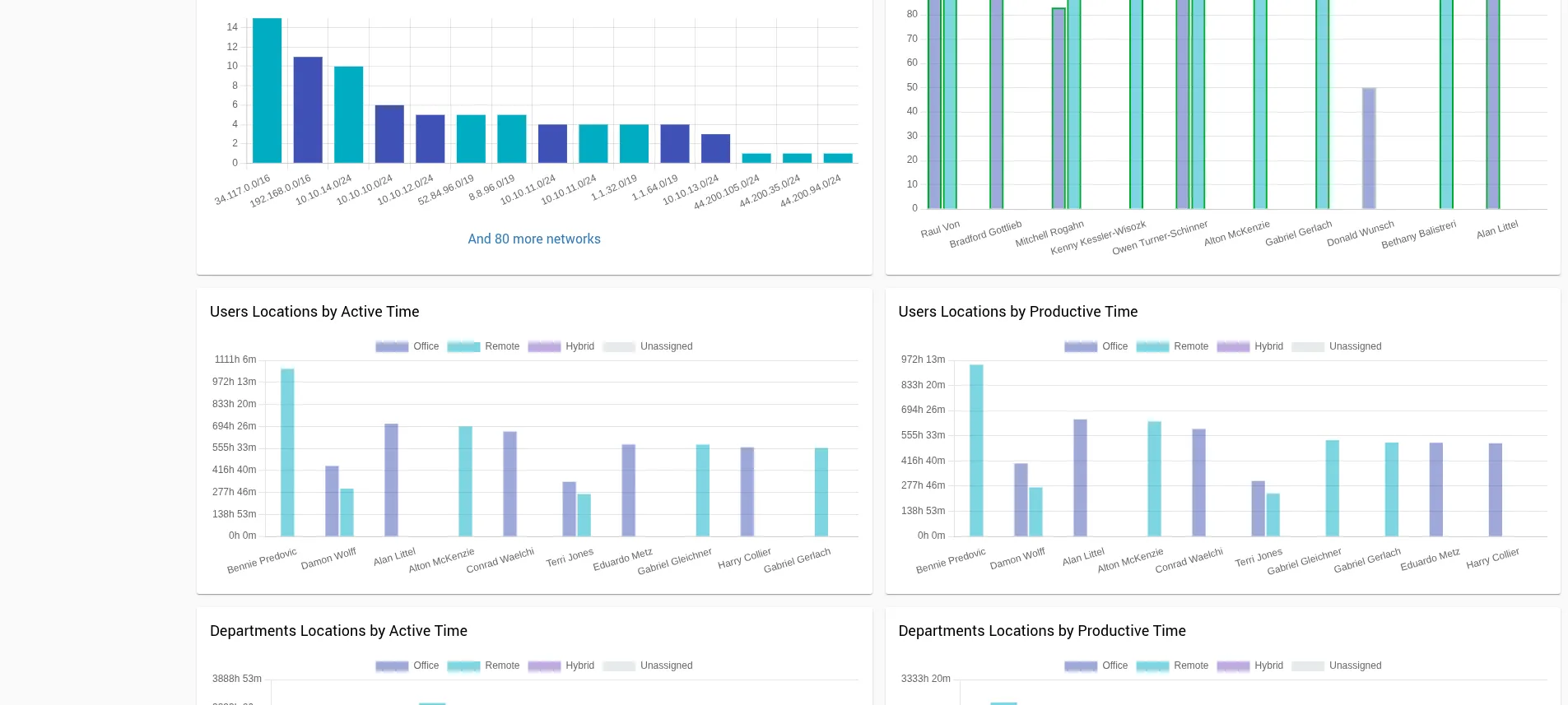Toggle Hybrid legend in Departments Locations by Active Time
The image size is (1568, 705).
pos(561,666)
